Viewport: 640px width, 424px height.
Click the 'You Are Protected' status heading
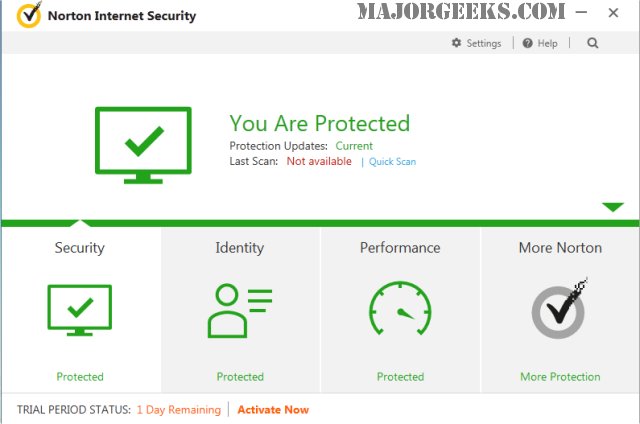(320, 124)
